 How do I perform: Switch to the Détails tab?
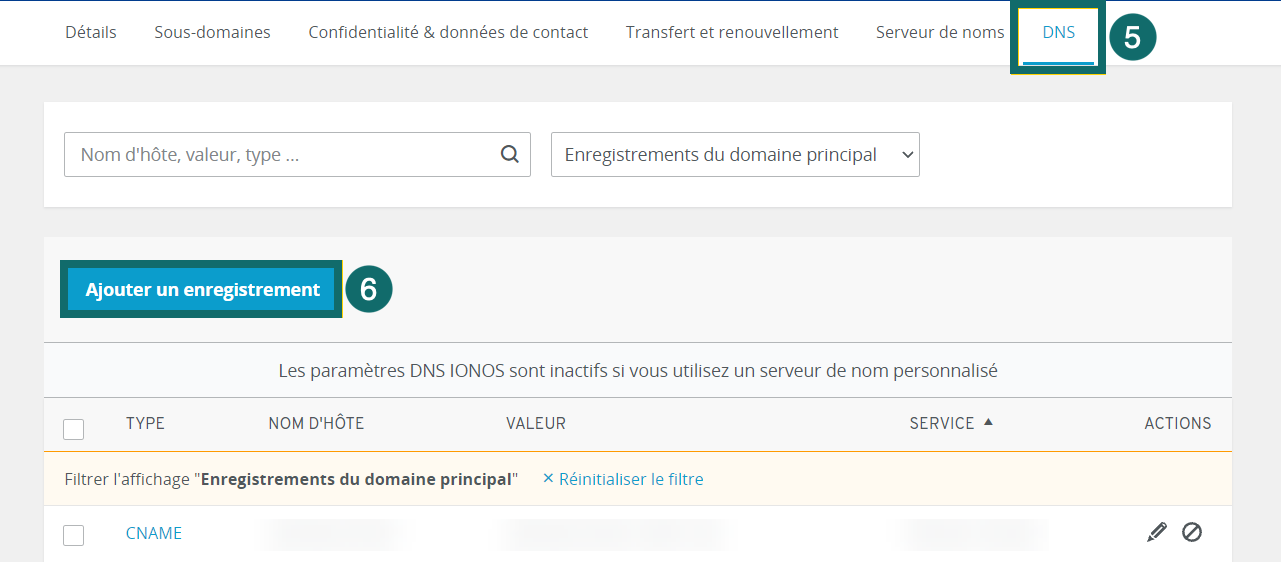(x=91, y=32)
